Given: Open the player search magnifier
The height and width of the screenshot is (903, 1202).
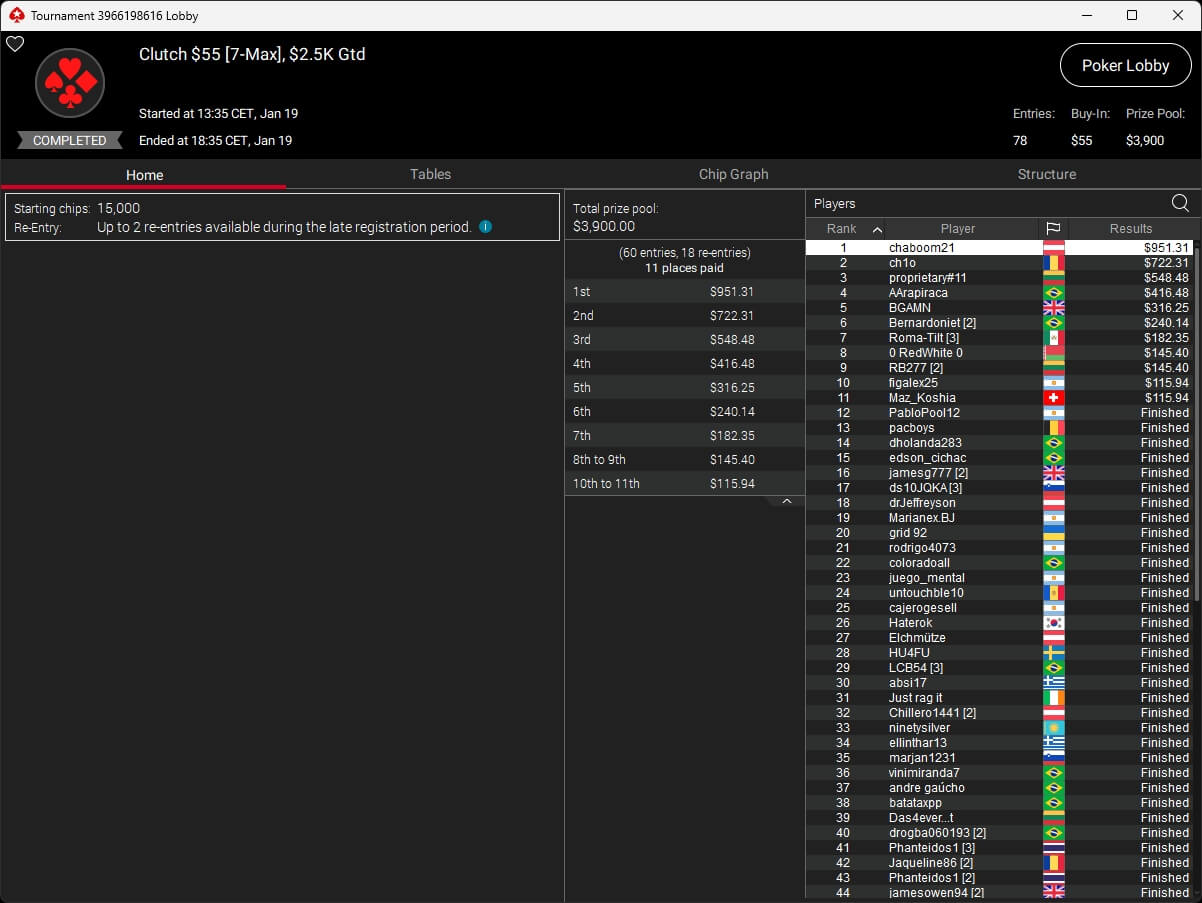Looking at the screenshot, I should [x=1180, y=203].
